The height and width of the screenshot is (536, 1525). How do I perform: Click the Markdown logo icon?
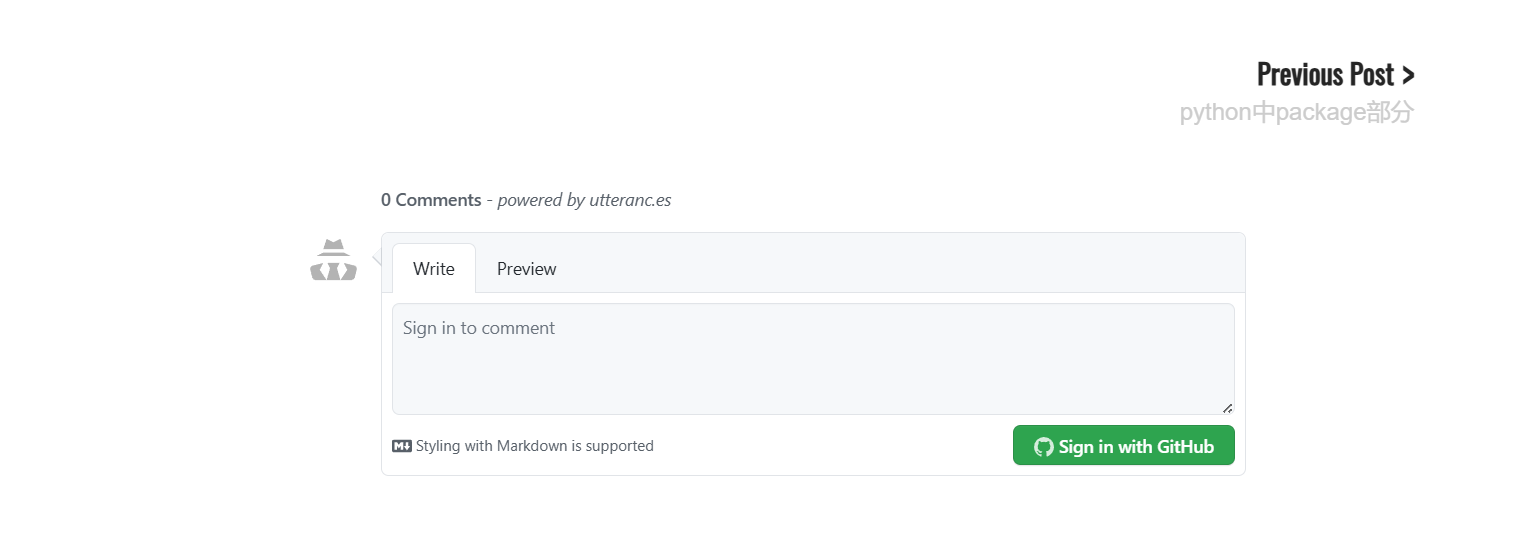pos(402,446)
